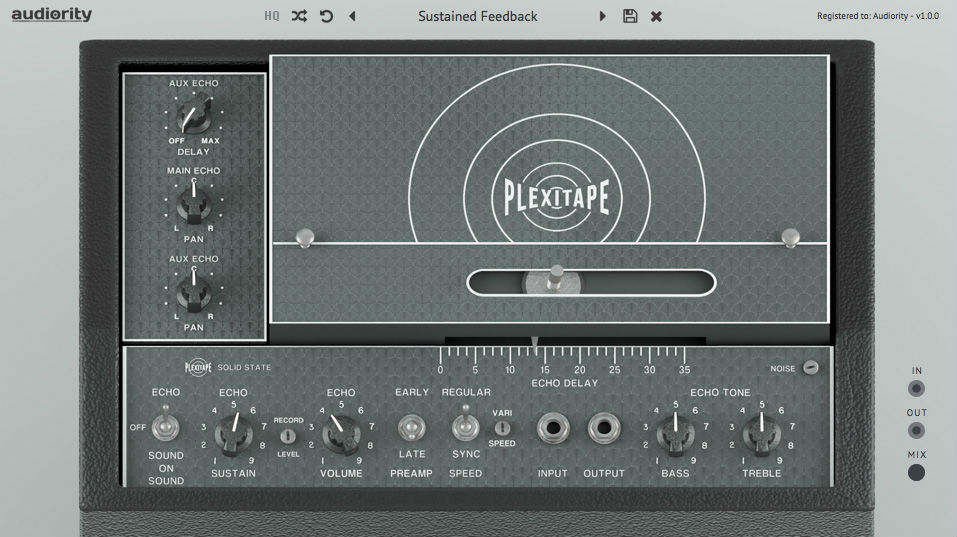Click the 'ECHO TONE' label
Image resolution: width=957 pixels, height=537 pixels.
point(720,392)
